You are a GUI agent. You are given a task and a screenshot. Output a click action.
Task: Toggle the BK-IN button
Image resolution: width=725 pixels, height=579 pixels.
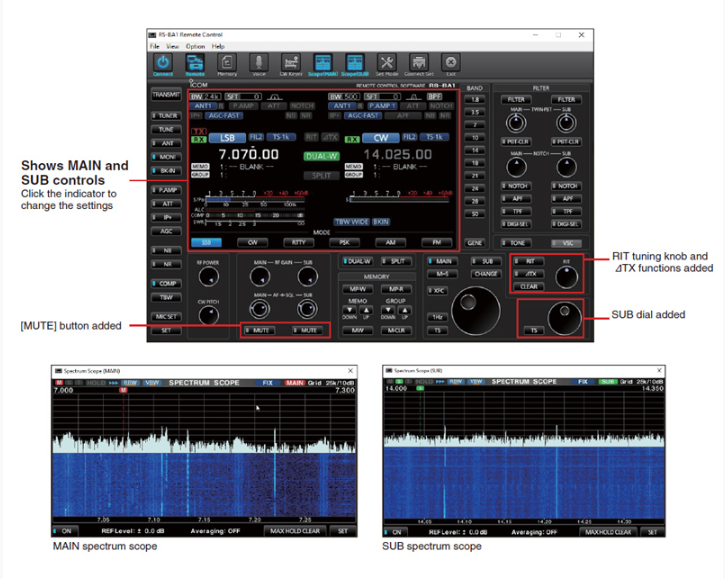pos(166,171)
